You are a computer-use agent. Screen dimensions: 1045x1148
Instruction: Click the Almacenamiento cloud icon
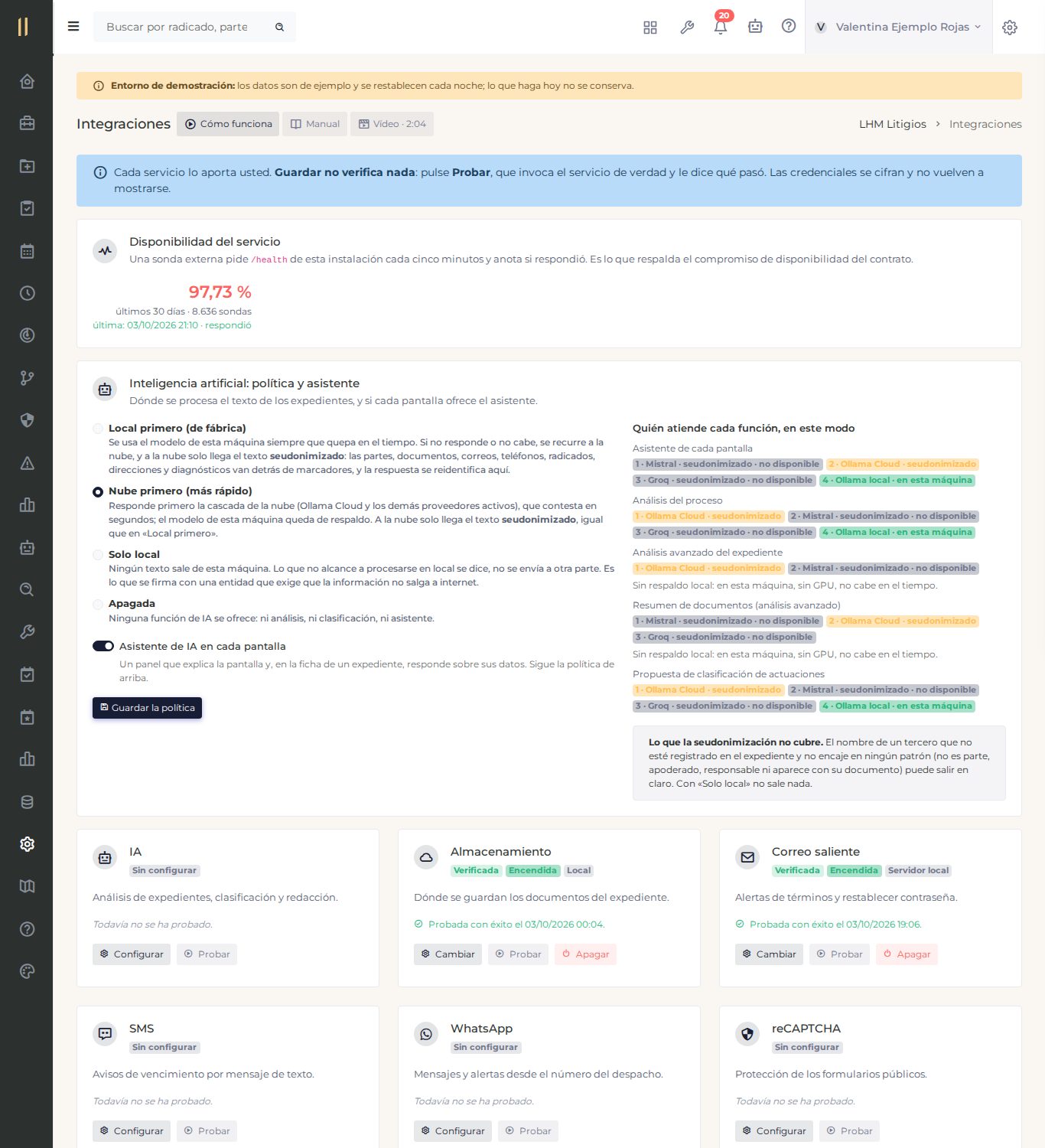426,857
